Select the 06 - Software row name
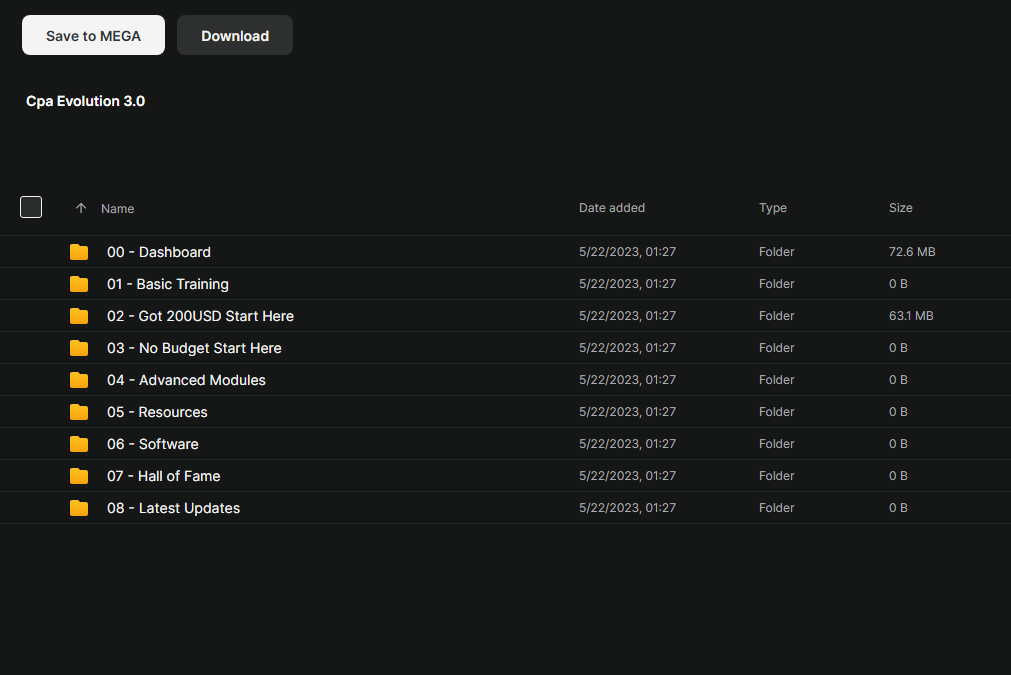1011x675 pixels. (153, 444)
